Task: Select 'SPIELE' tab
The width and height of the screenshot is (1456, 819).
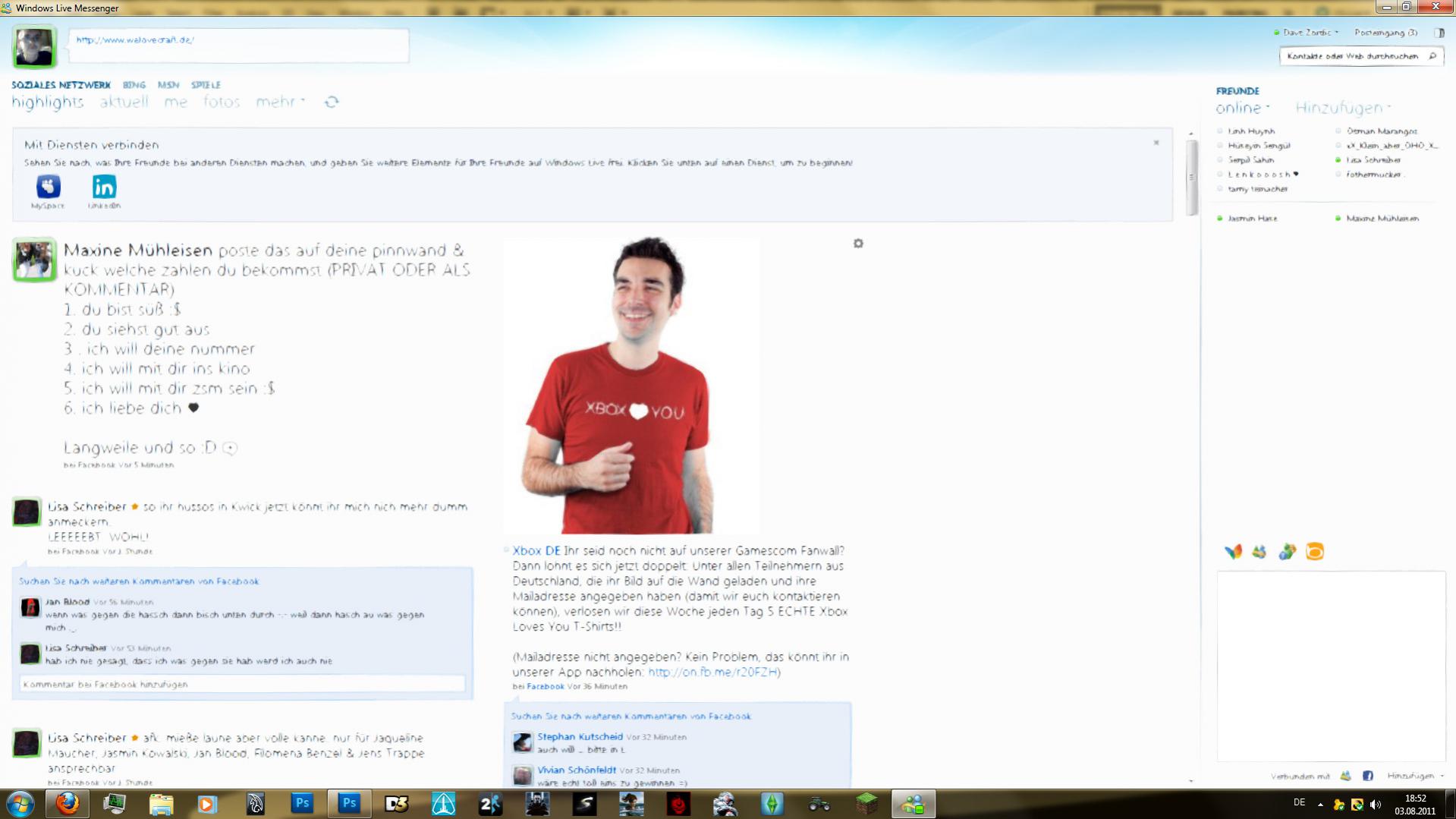Action: [x=206, y=85]
